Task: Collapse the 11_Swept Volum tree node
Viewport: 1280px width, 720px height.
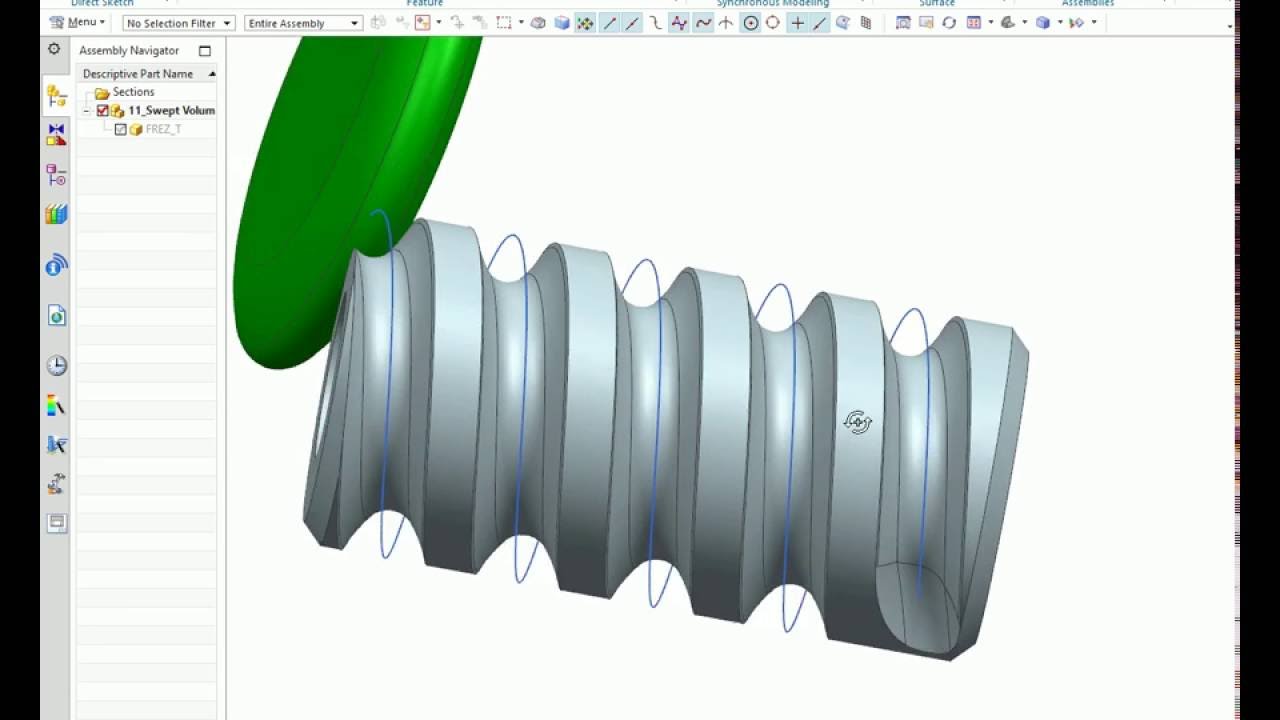Action: click(87, 111)
